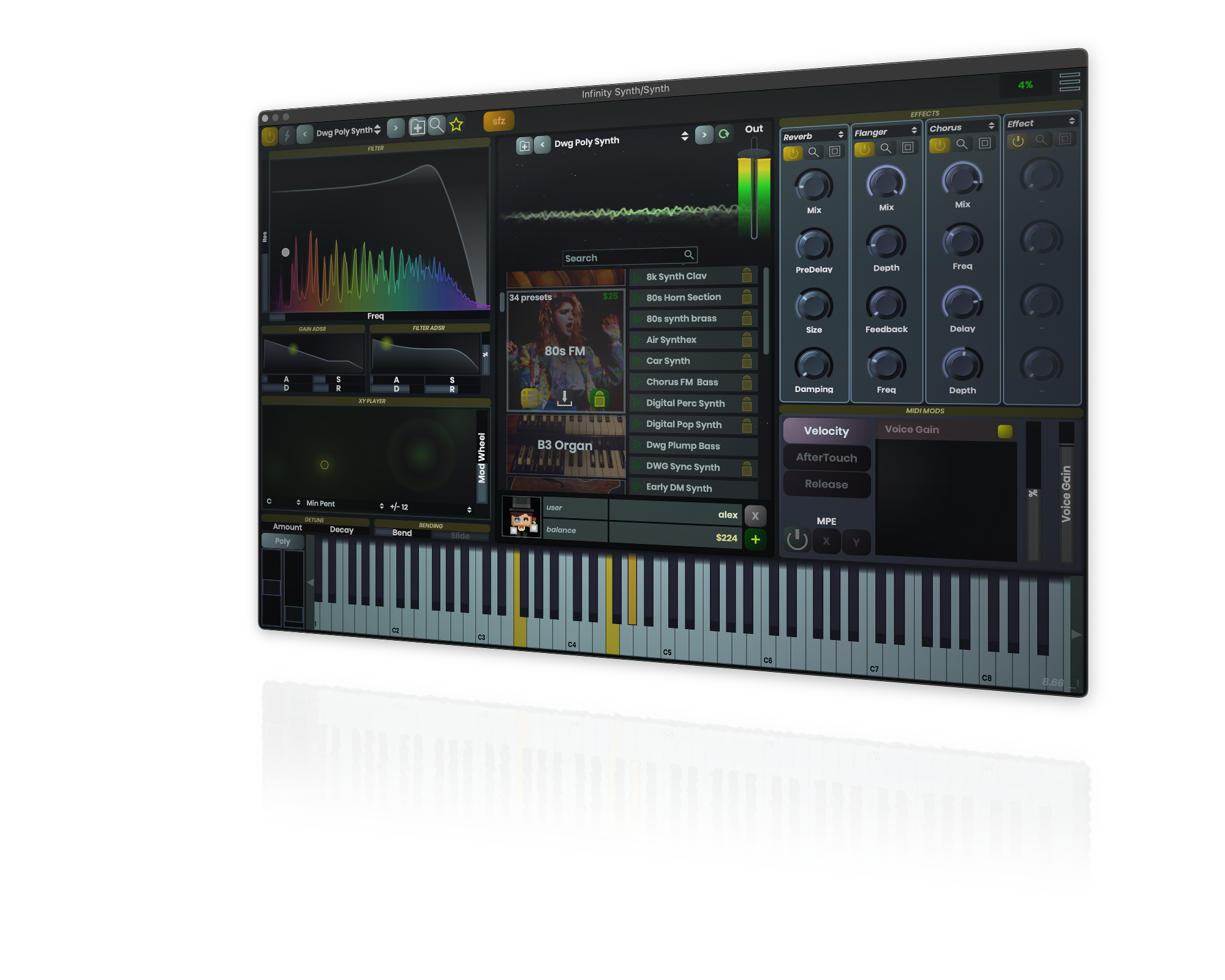Select the AfterTouch MIDI mod tab
This screenshot has height=980, width=1225.
[x=826, y=458]
